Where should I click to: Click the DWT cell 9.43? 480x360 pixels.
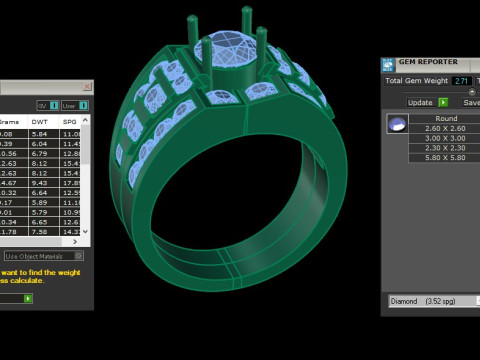pos(44,183)
